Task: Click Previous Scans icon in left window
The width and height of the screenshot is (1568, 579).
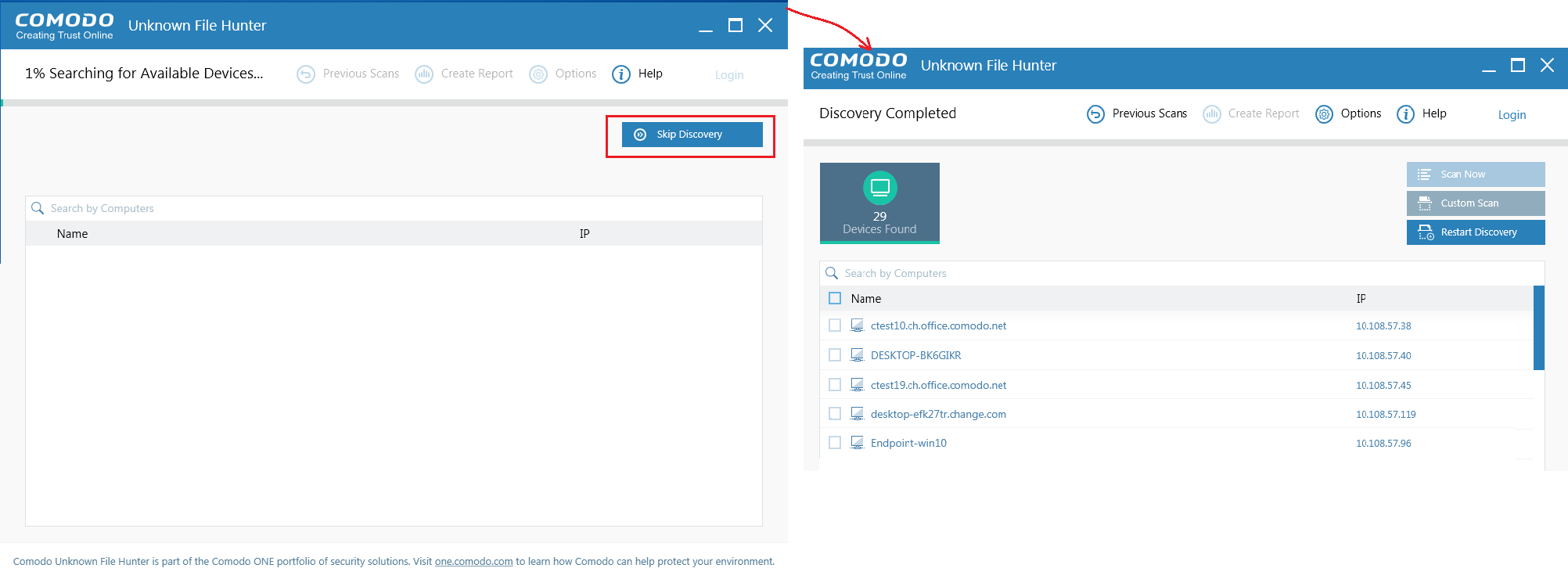Action: pyautogui.click(x=306, y=74)
